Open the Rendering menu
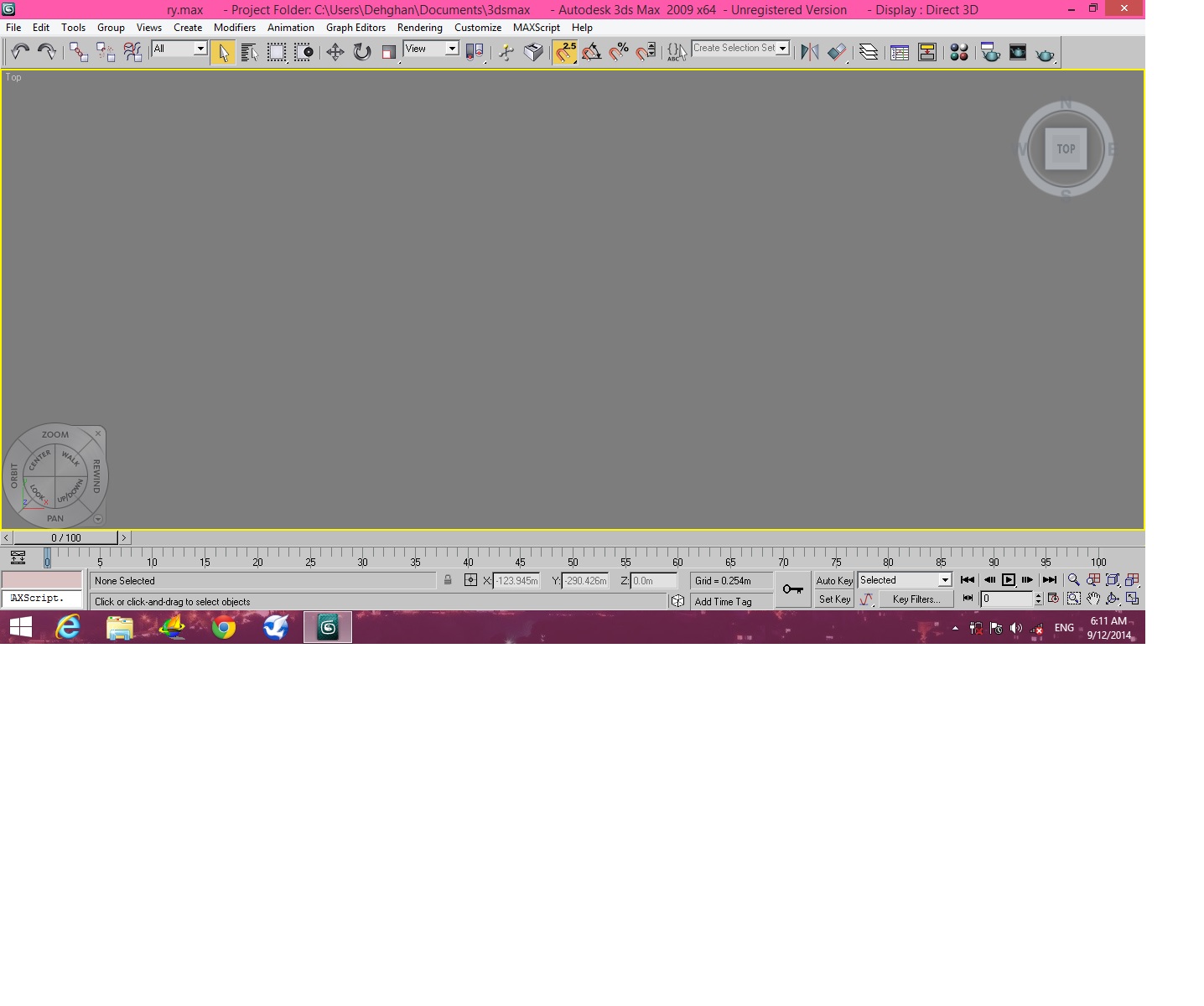This screenshot has width=1204, height=1006. 419,28
